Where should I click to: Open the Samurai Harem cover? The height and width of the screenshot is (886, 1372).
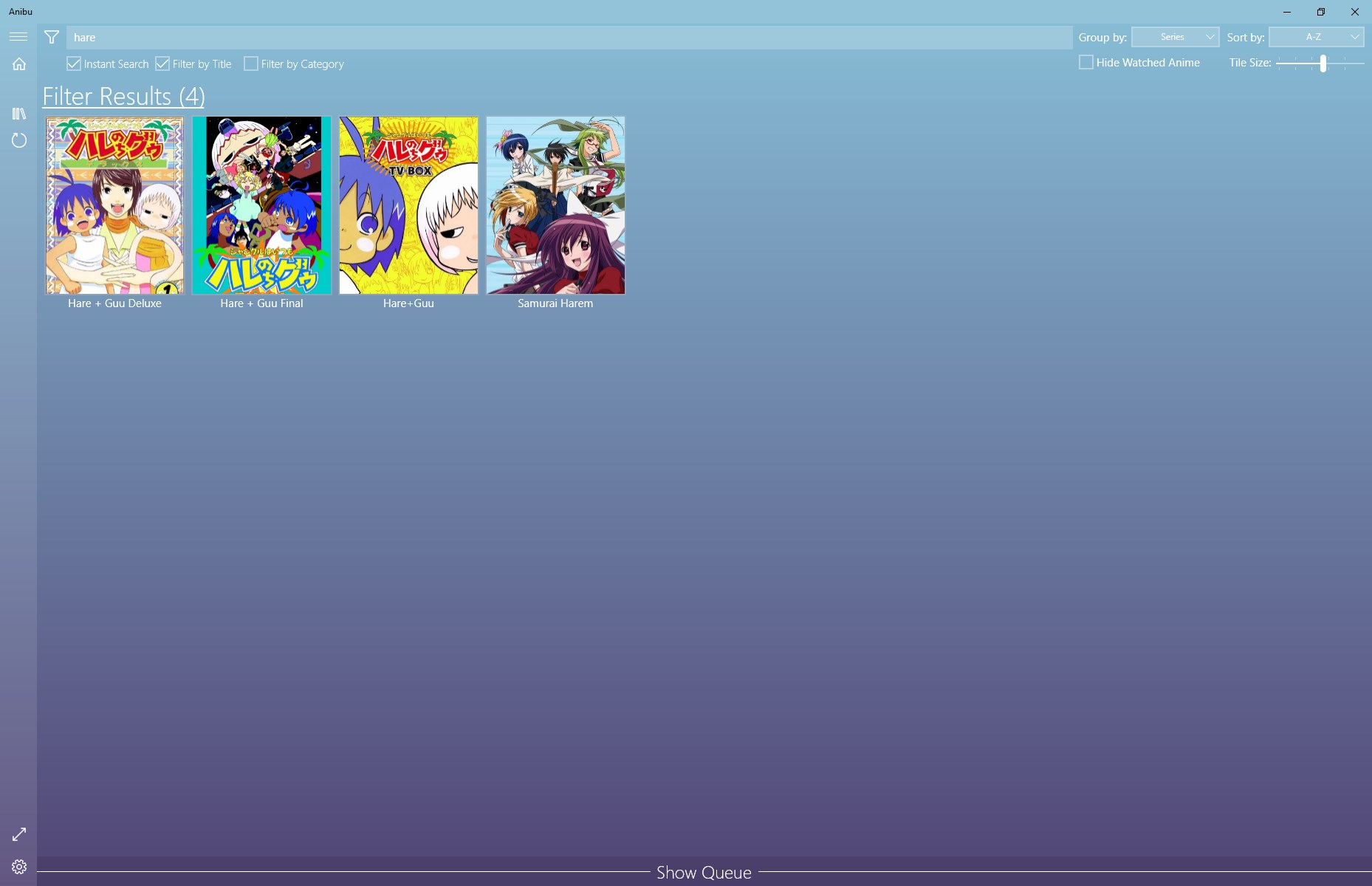point(555,205)
